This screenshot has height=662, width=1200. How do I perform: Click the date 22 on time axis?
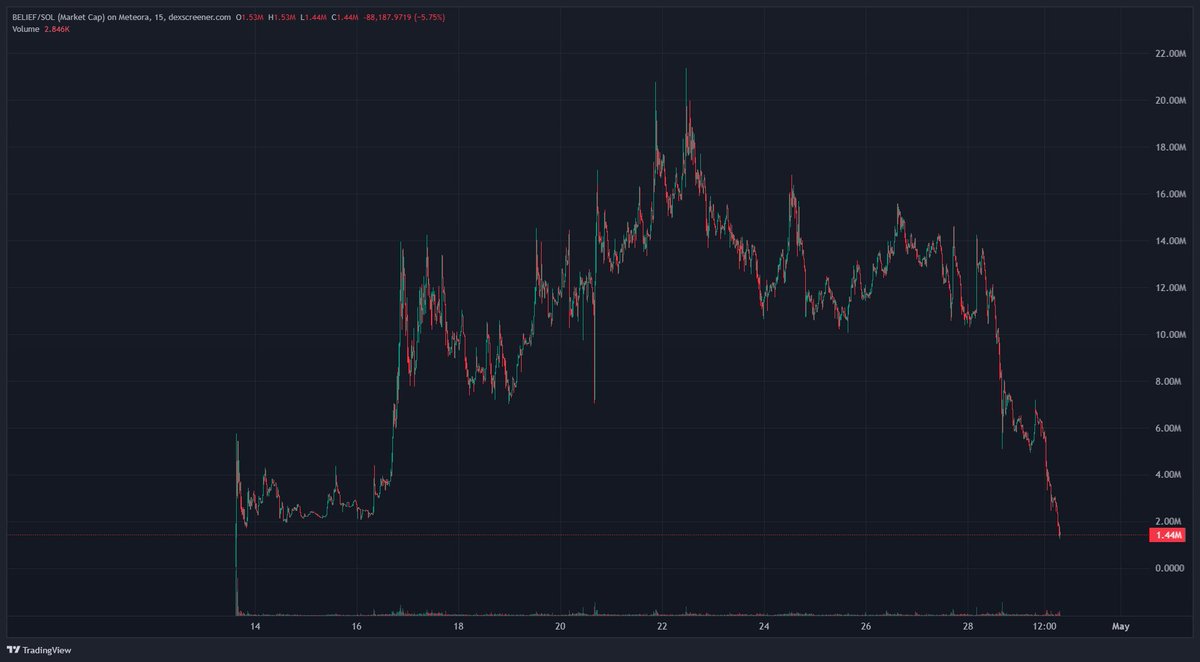tap(662, 627)
